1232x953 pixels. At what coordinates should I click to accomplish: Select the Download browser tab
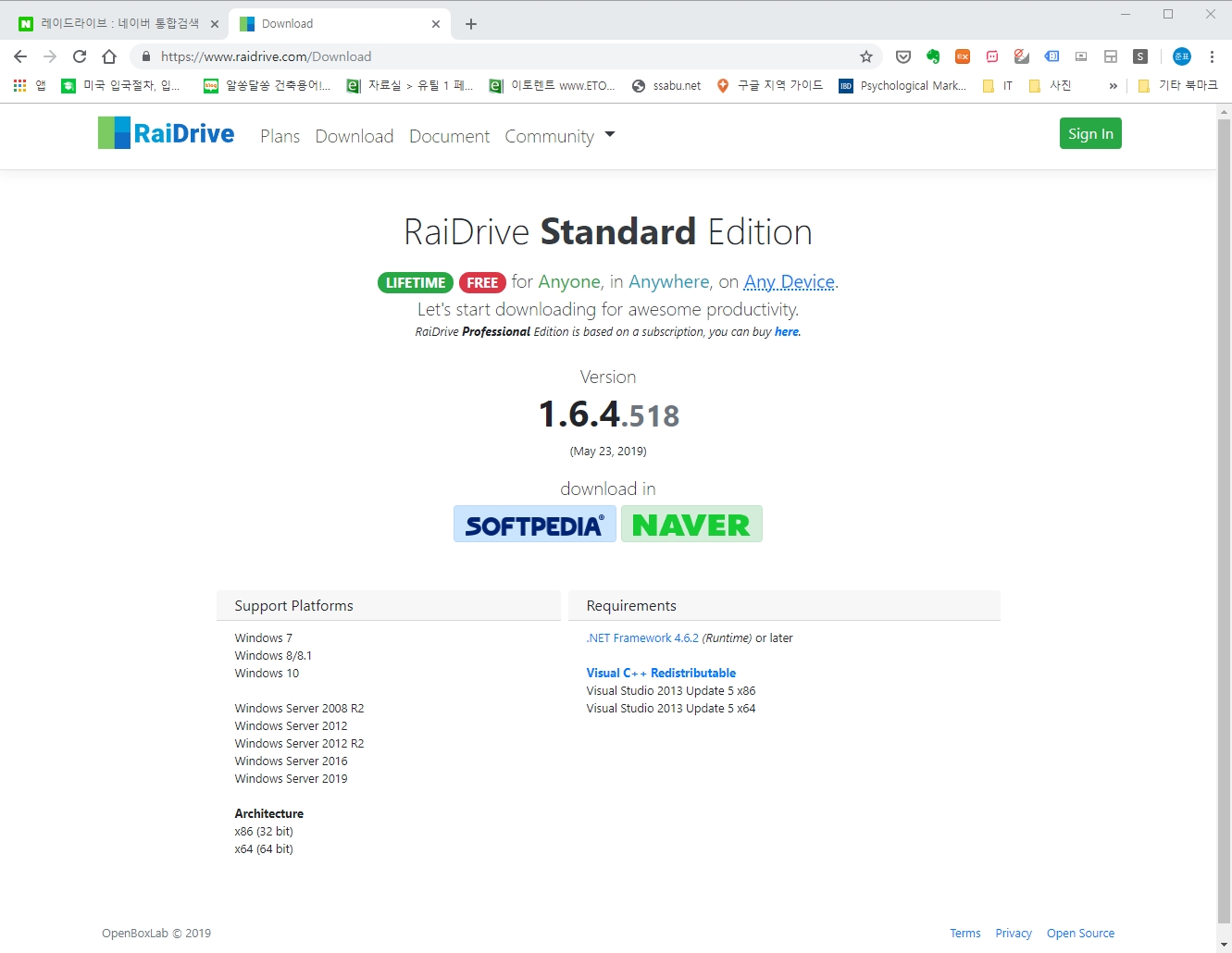click(x=340, y=24)
